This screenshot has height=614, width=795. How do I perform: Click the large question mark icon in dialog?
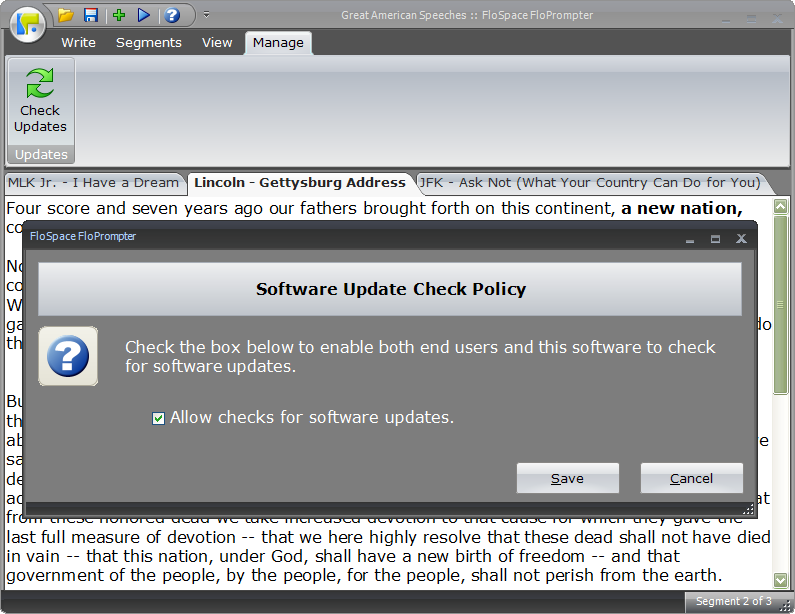68,356
